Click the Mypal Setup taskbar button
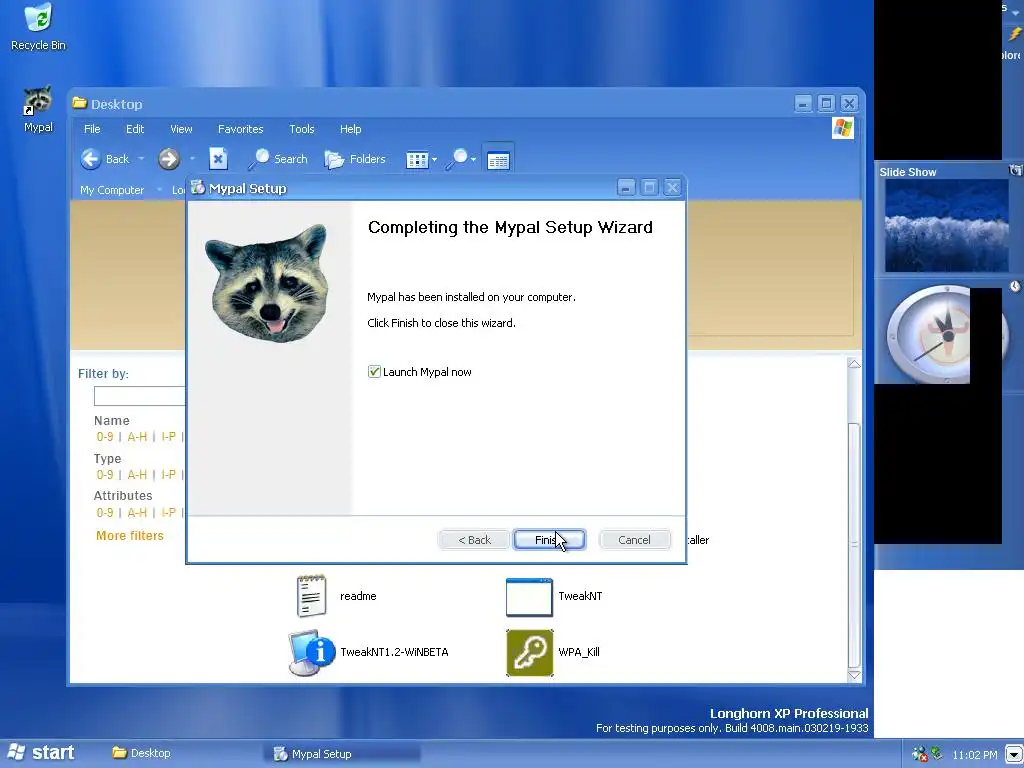The image size is (1024, 768). (343, 754)
